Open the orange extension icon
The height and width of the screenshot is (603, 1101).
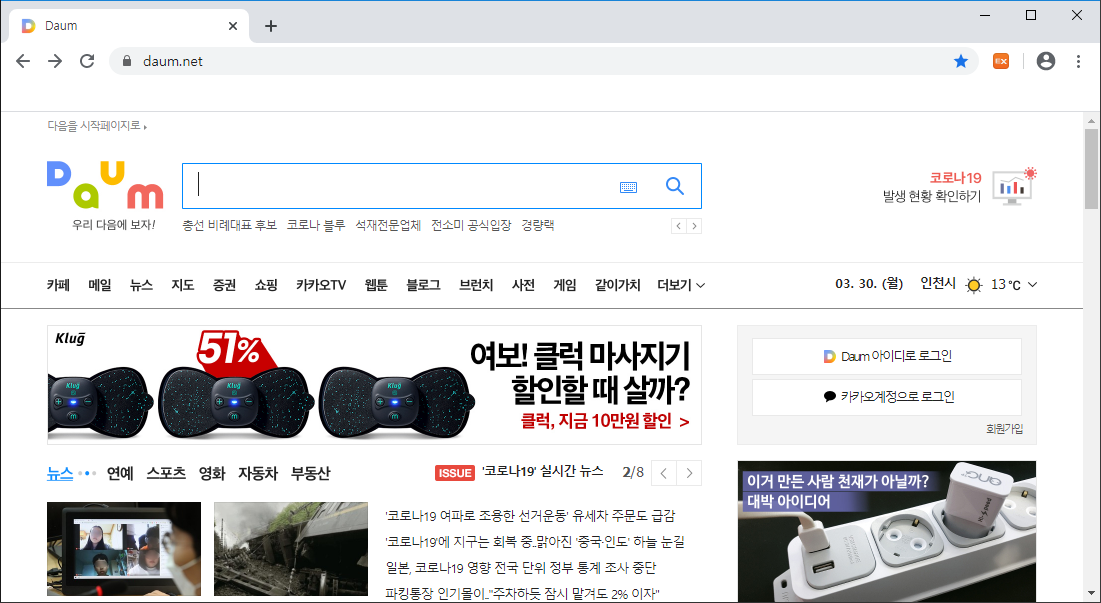1001,62
